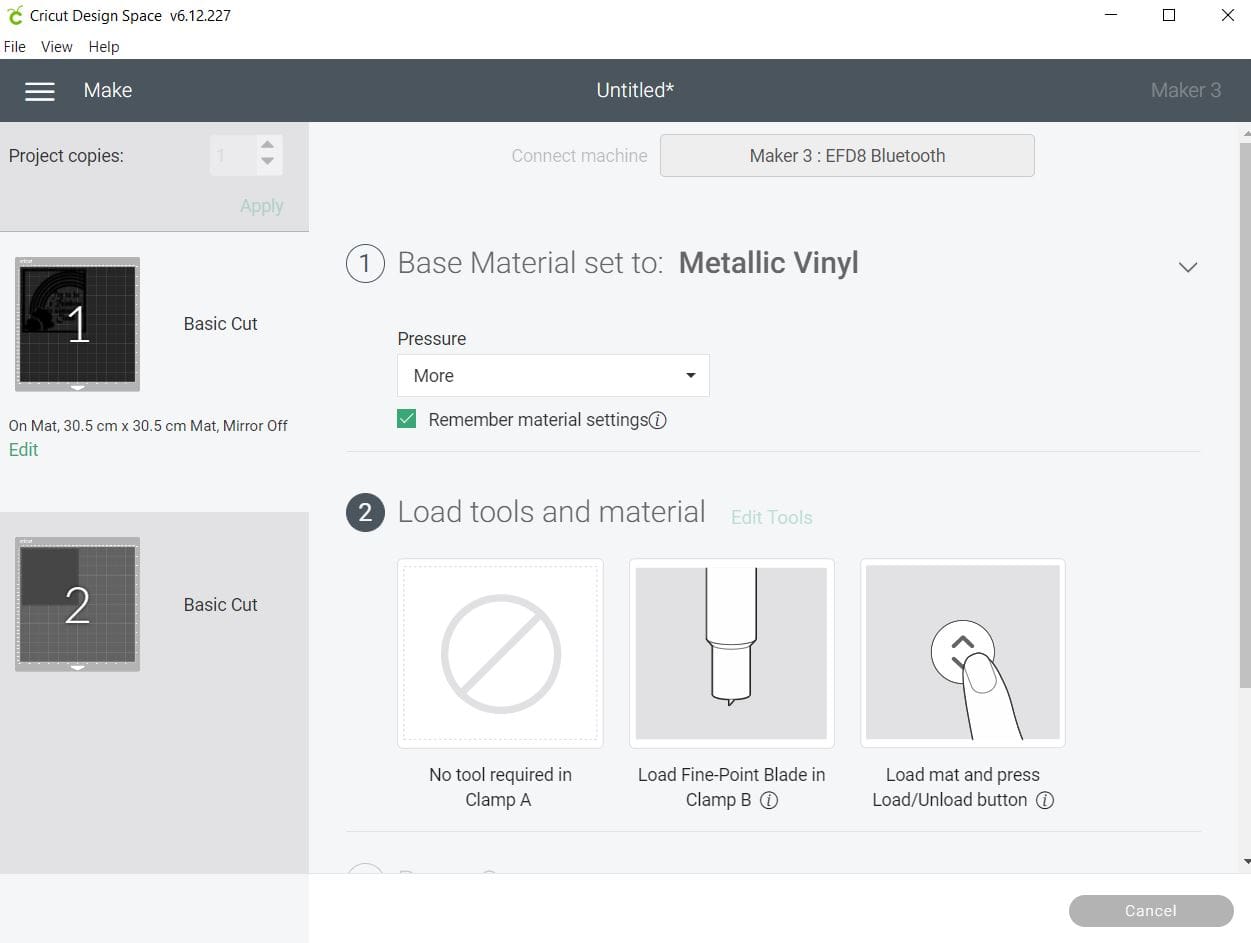Uncheck Remember material settings checkbox
The image size is (1251, 943).
point(406,419)
